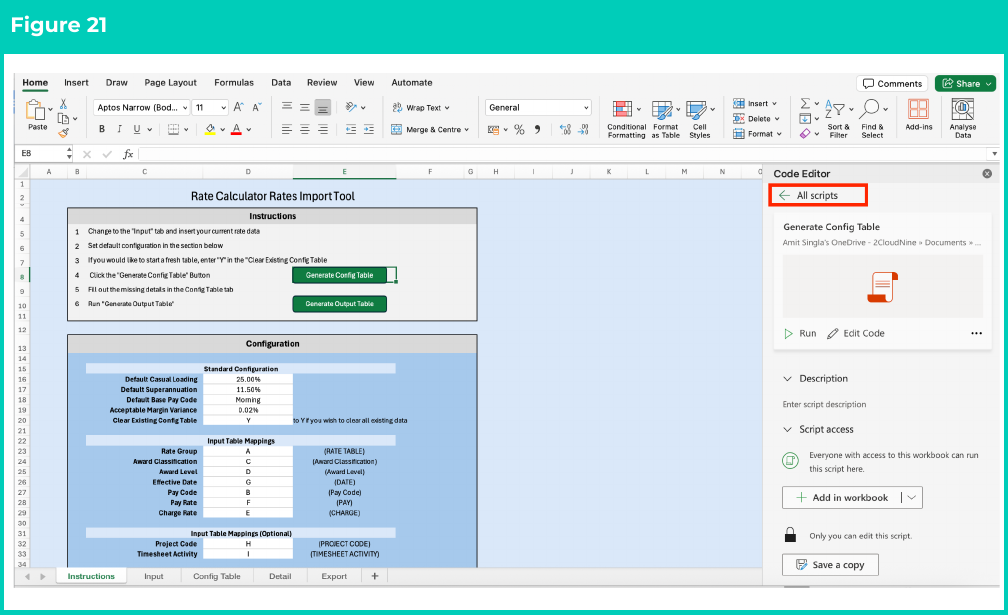This screenshot has height=615, width=1008.
Task: Cut selection with the scissors icon
Action: point(63,103)
